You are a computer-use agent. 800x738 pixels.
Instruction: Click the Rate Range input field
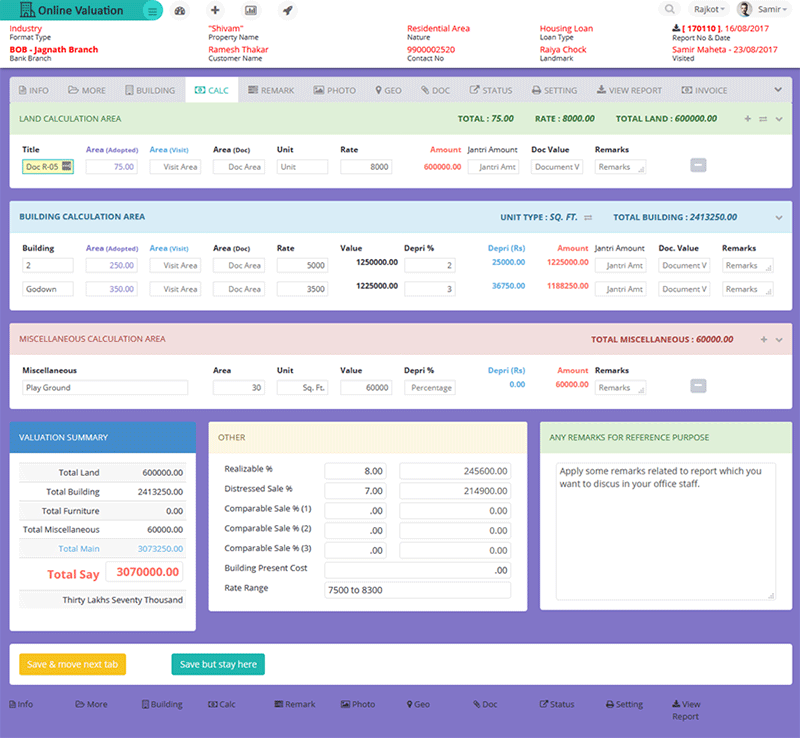tap(417, 590)
